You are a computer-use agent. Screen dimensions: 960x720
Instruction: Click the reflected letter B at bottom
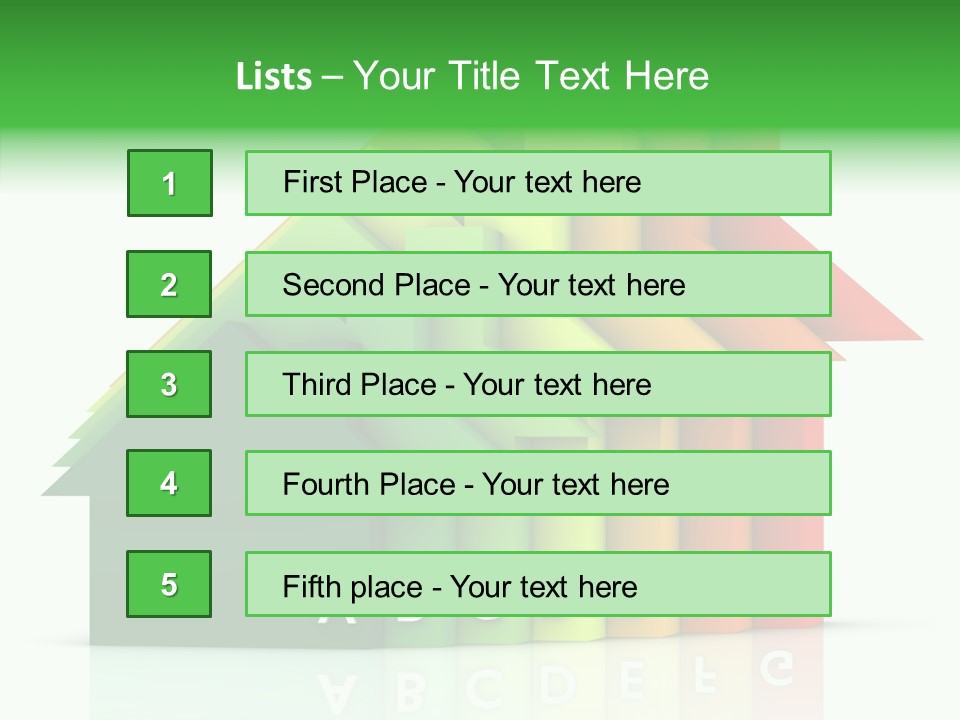[x=411, y=691]
